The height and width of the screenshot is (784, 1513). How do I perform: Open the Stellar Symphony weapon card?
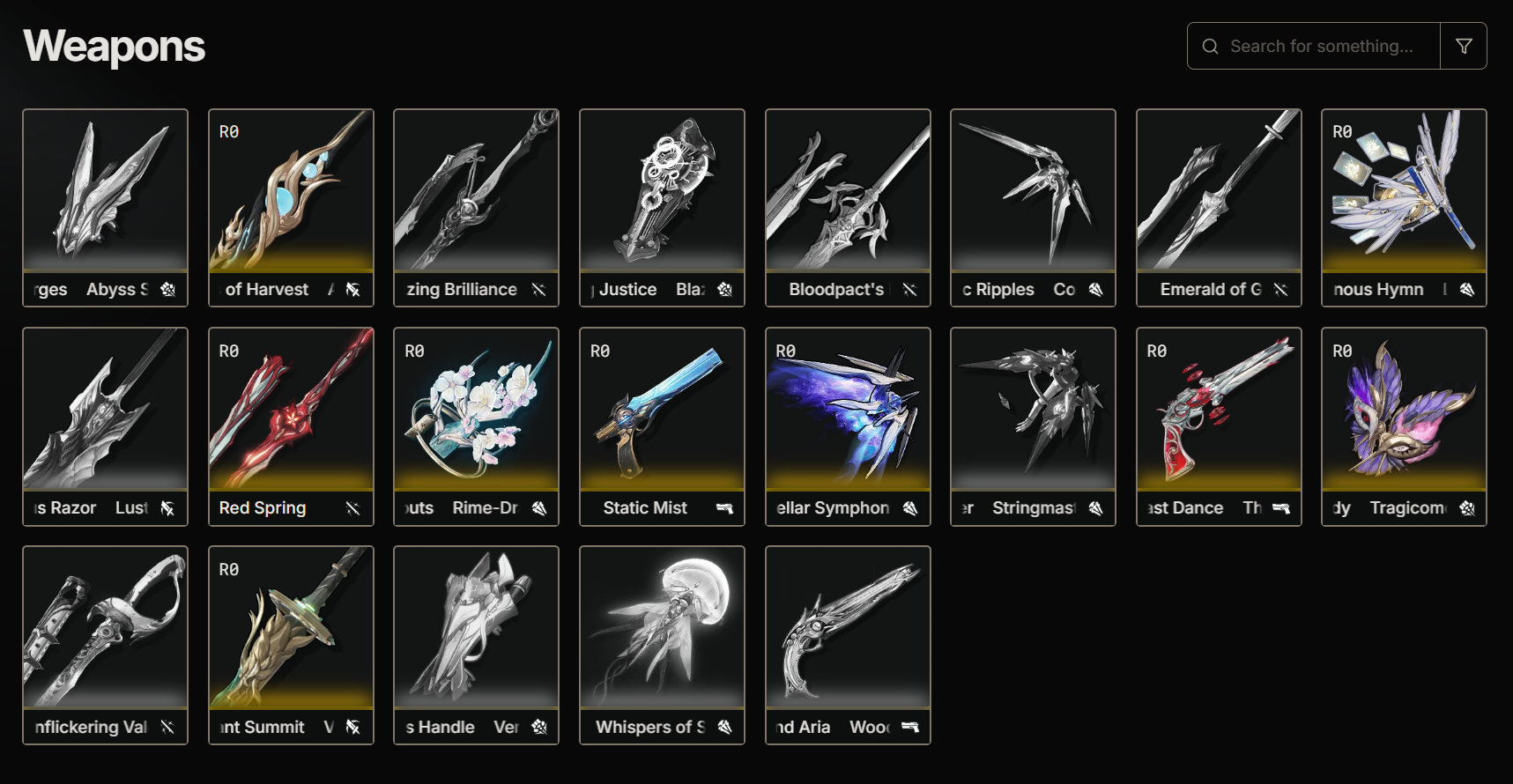click(x=848, y=426)
